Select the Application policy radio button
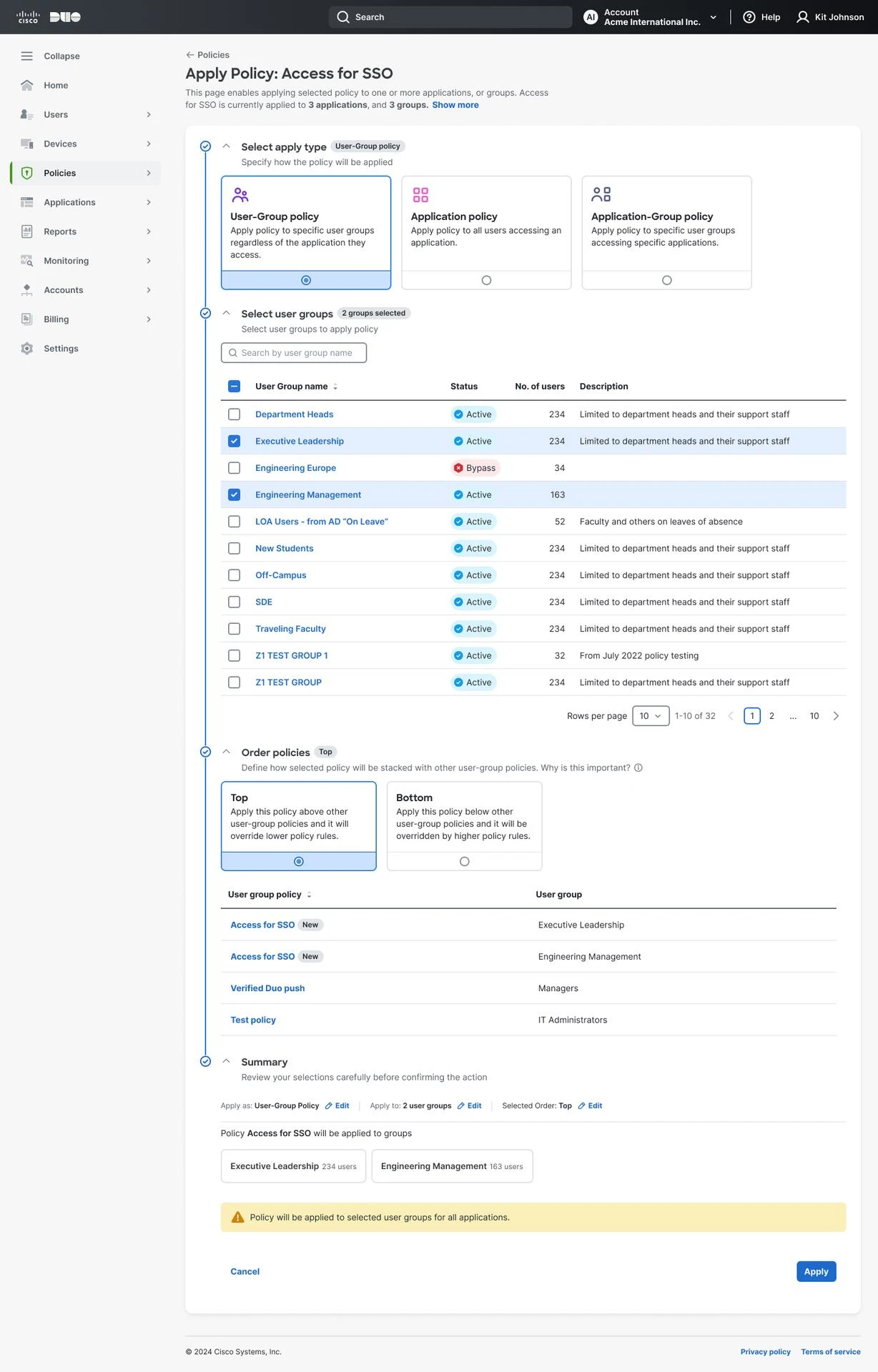The image size is (878, 1372). click(x=486, y=280)
